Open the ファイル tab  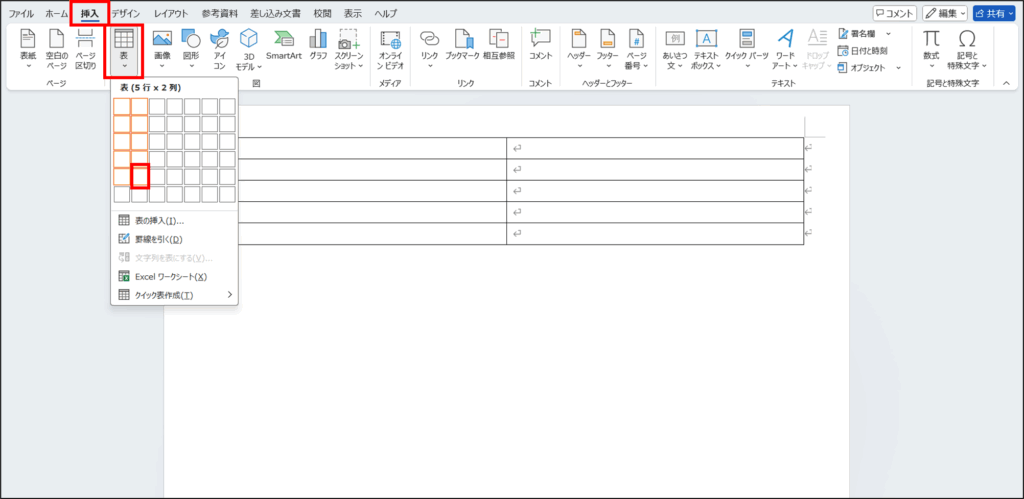point(21,13)
